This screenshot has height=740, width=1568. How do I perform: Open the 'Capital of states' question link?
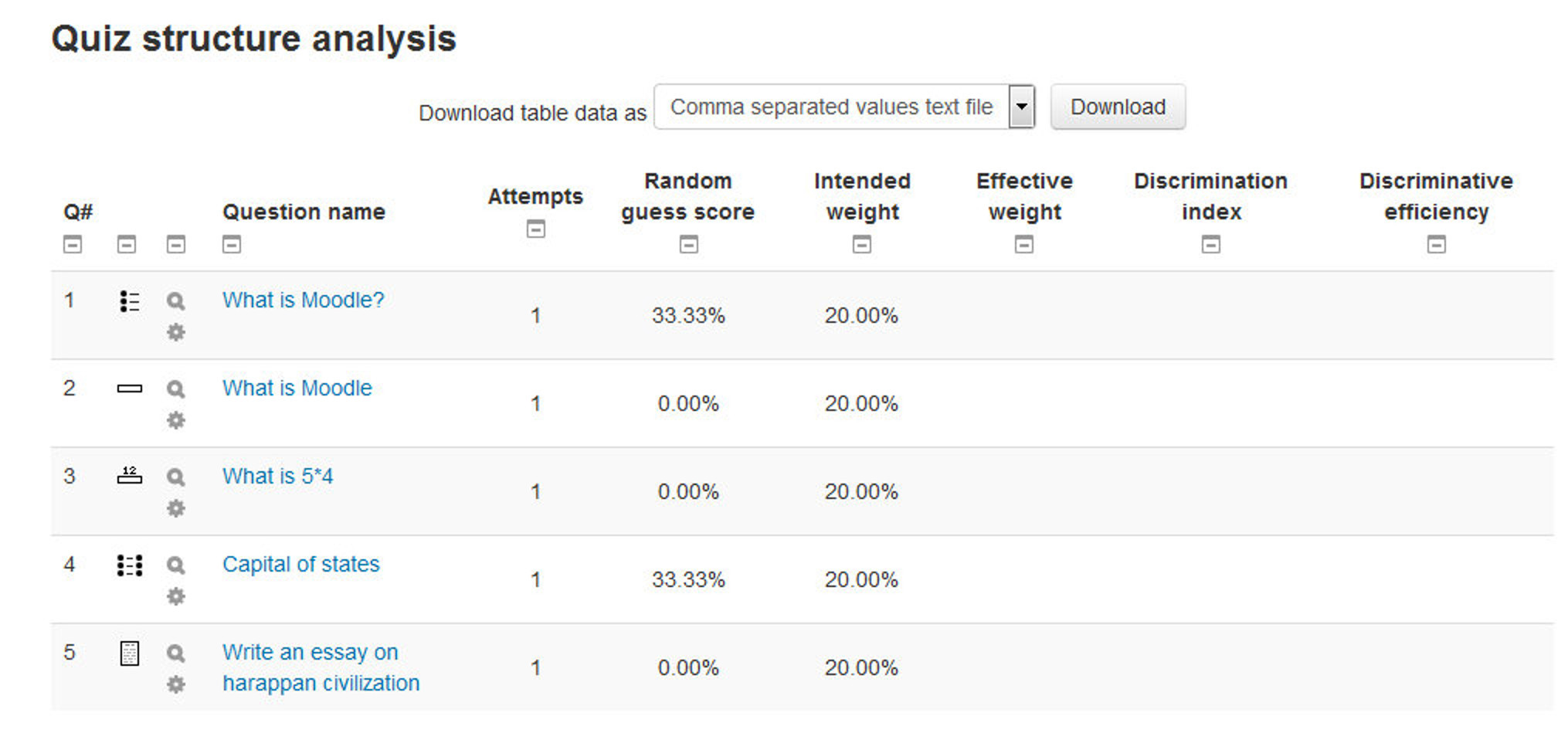(300, 565)
